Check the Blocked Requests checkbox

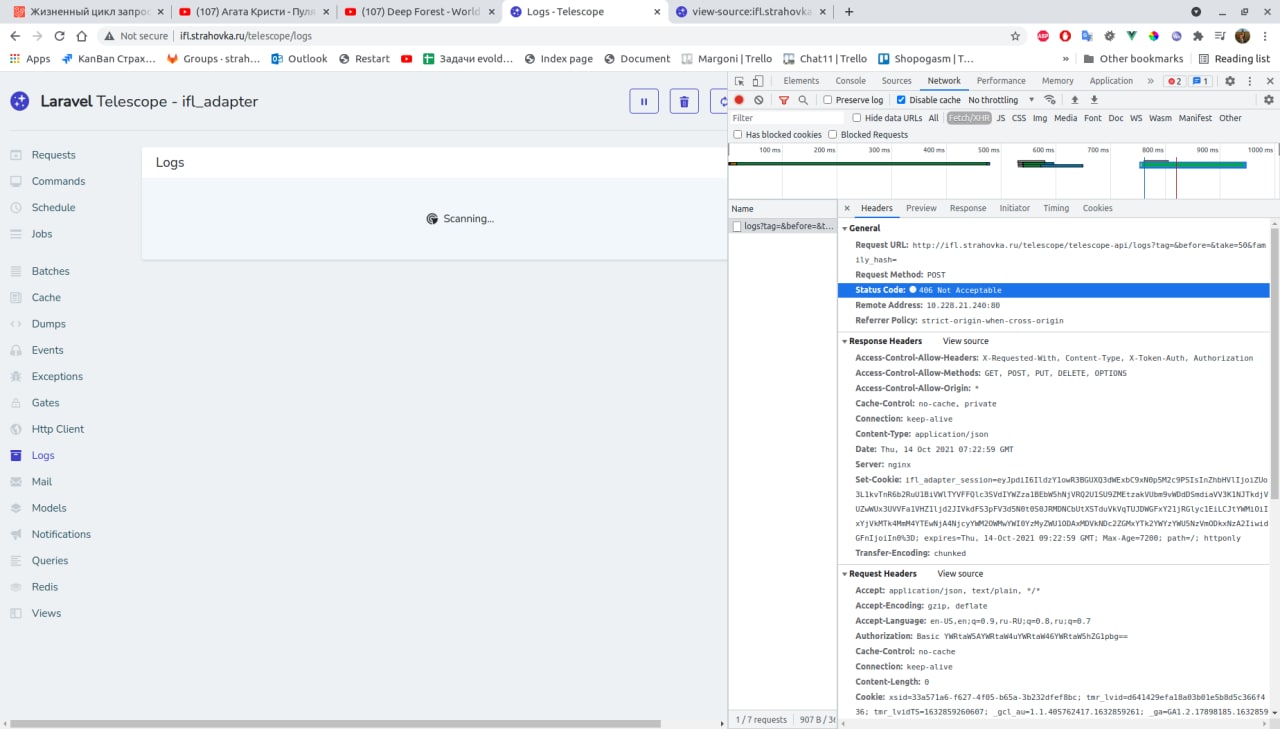click(x=833, y=134)
